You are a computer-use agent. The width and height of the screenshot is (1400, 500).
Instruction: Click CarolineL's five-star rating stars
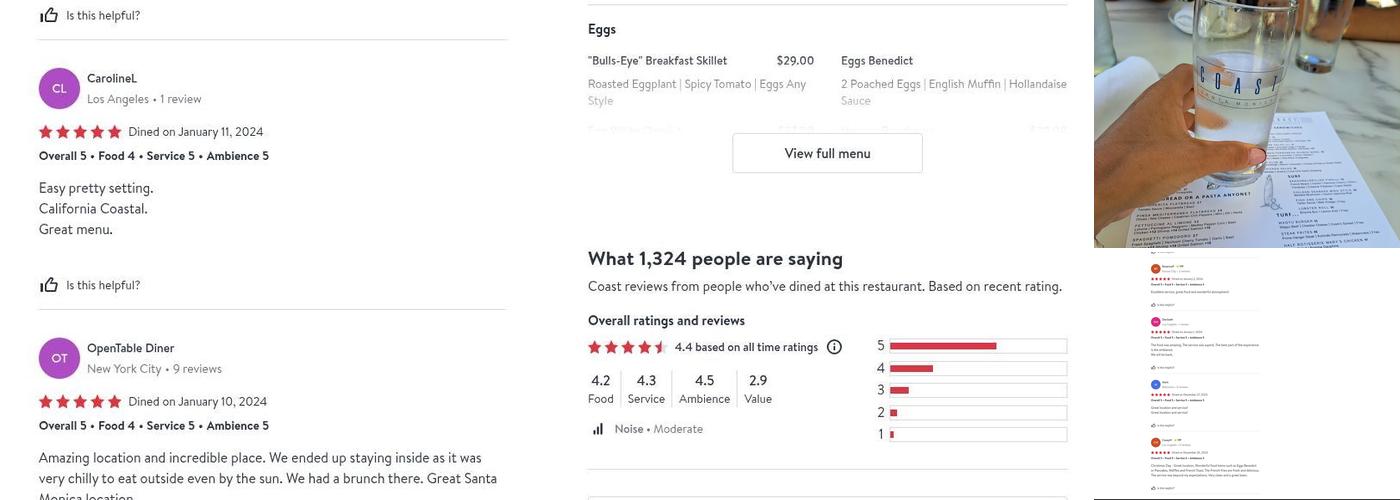[80, 132]
